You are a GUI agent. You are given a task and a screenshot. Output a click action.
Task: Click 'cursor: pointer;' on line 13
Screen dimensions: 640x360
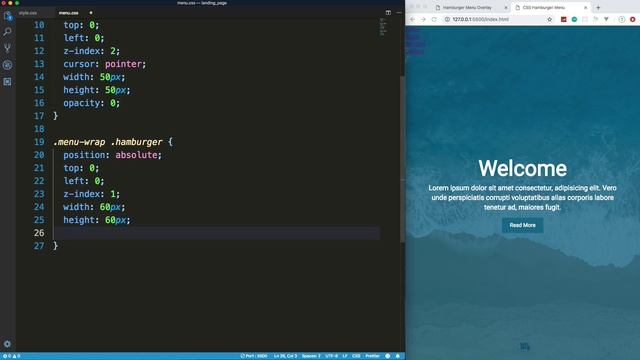[104, 64]
